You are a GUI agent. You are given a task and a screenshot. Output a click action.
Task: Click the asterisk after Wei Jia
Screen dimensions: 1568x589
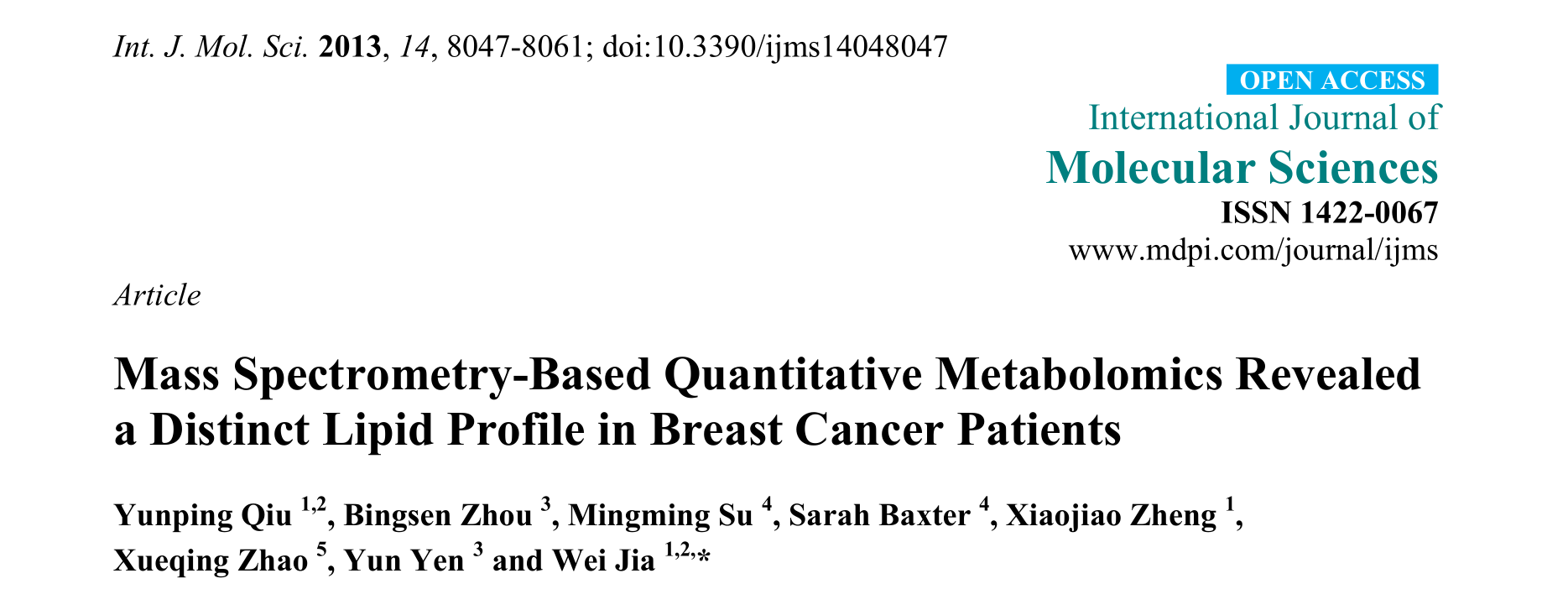pos(703,554)
